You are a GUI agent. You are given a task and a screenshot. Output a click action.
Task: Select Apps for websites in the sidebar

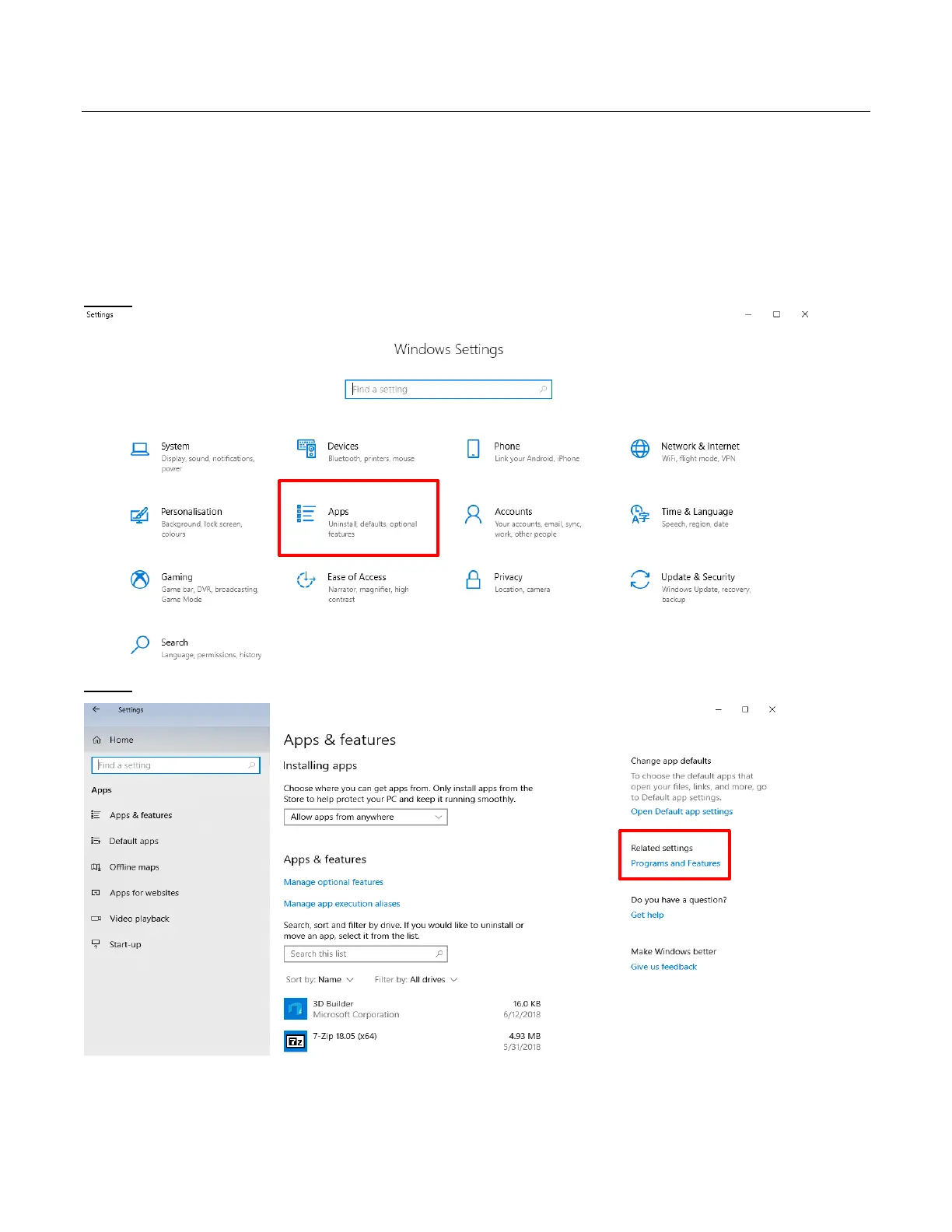coord(144,893)
